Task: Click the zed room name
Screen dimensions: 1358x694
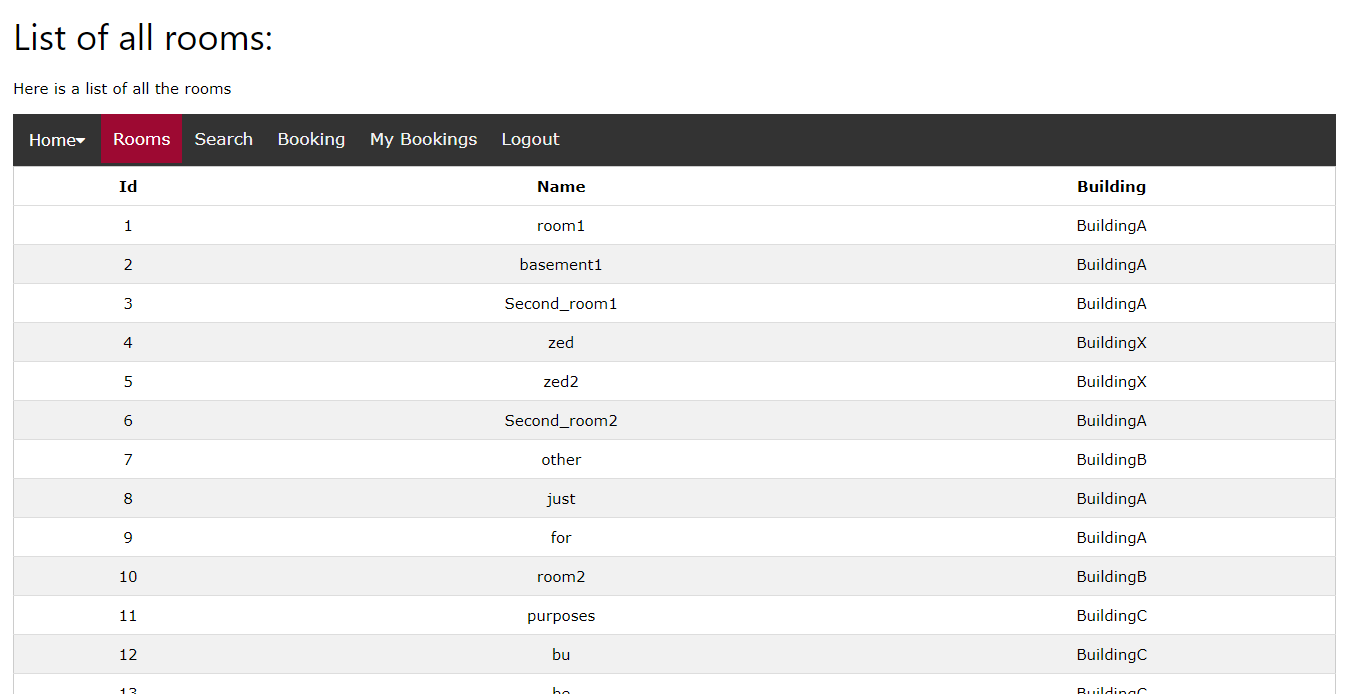Action: coord(561,343)
